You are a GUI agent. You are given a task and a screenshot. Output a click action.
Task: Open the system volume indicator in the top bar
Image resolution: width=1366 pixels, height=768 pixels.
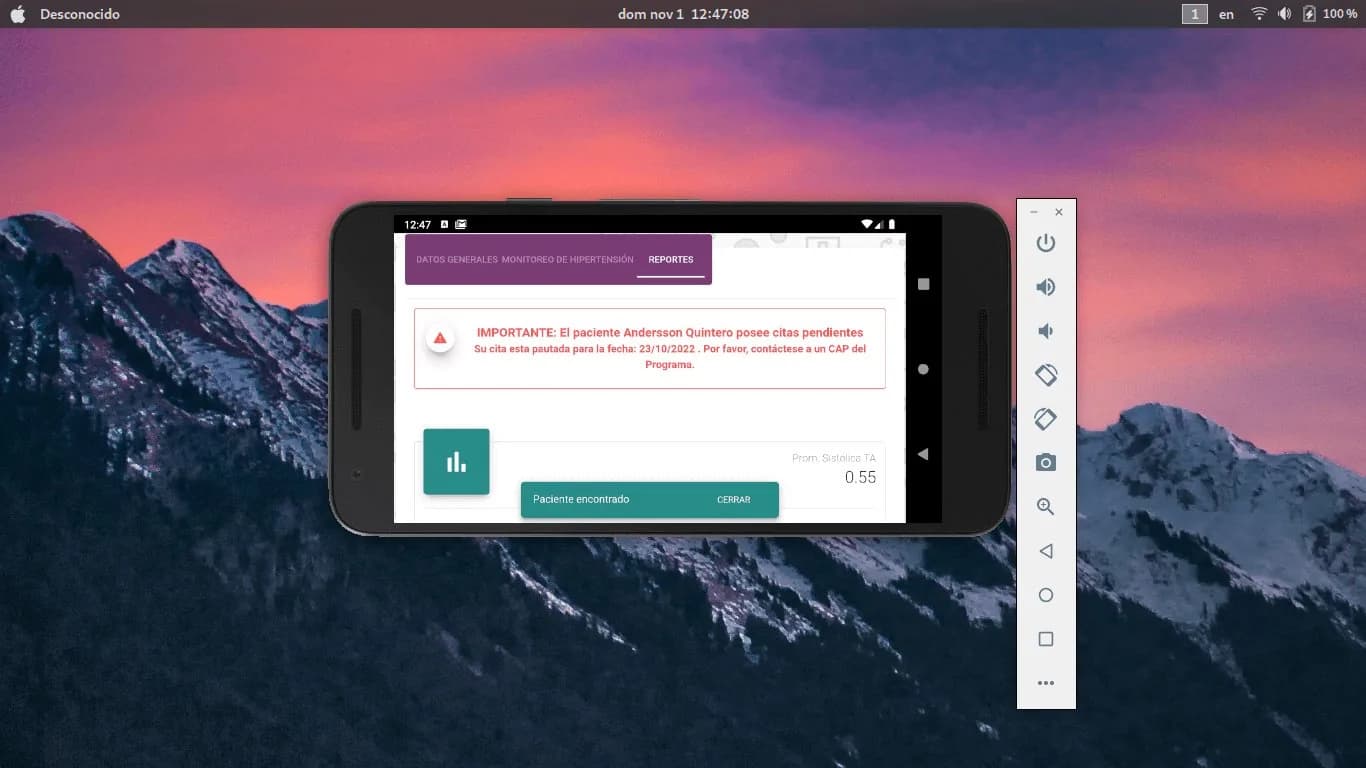1284,14
